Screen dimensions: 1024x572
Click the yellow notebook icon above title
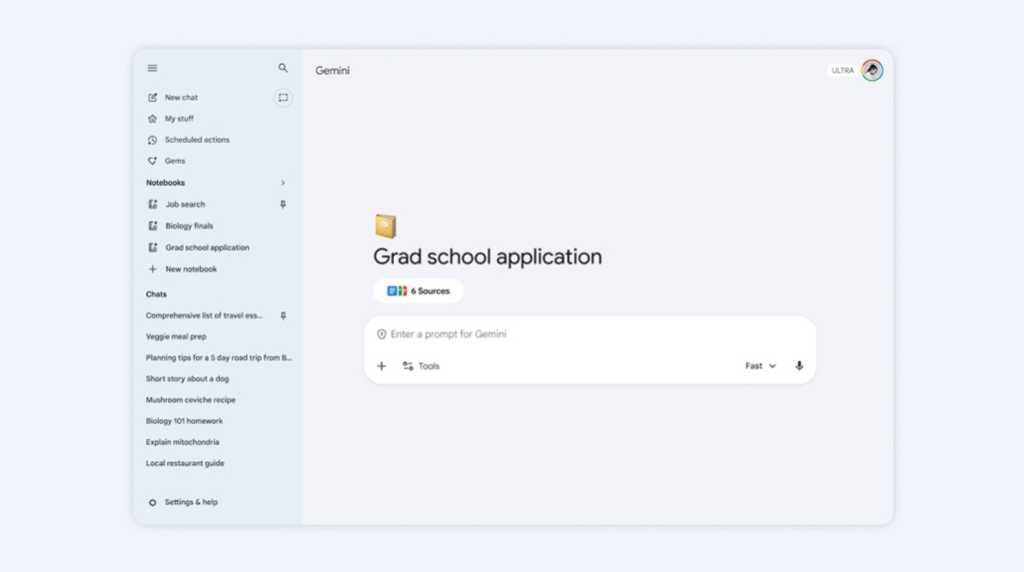[385, 226]
